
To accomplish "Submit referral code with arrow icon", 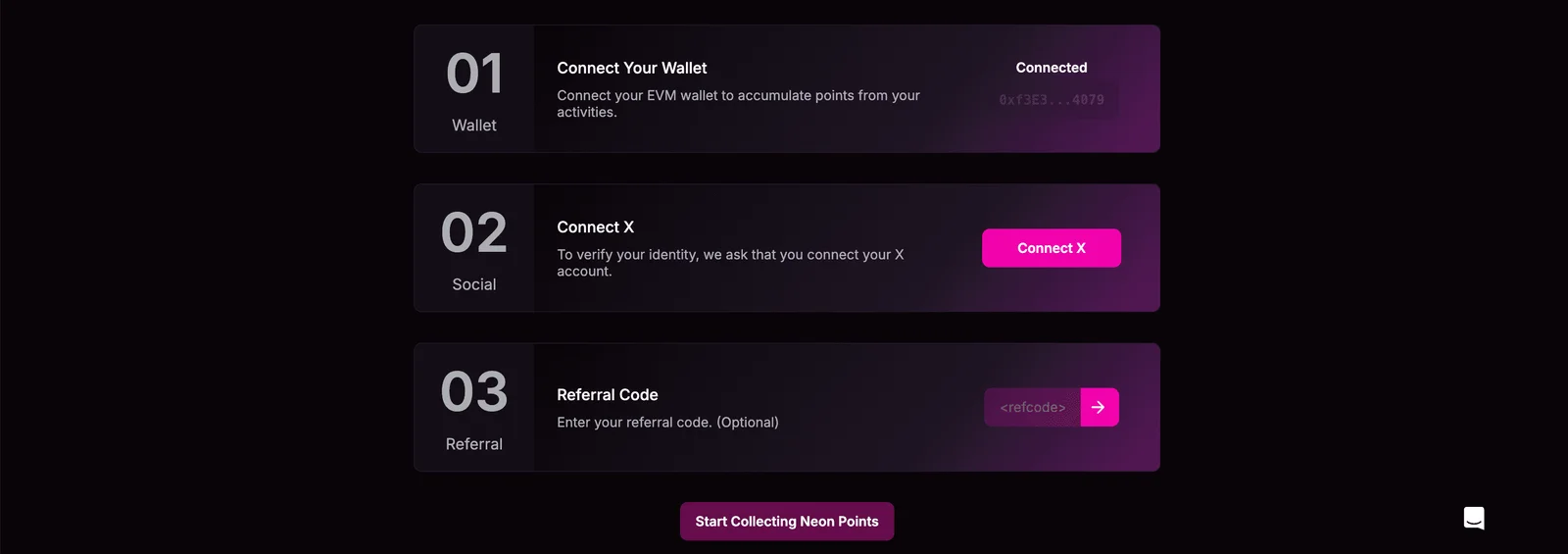I will pos(1099,407).
